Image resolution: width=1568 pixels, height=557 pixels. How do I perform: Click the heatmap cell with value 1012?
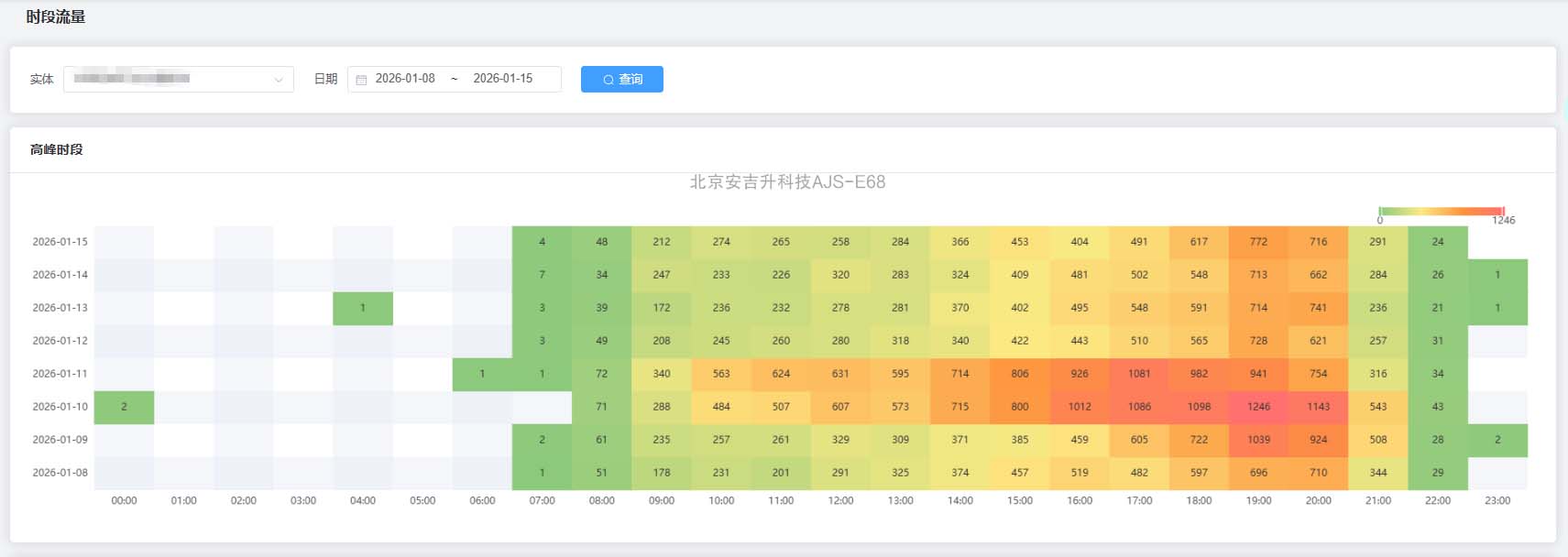coord(1080,407)
